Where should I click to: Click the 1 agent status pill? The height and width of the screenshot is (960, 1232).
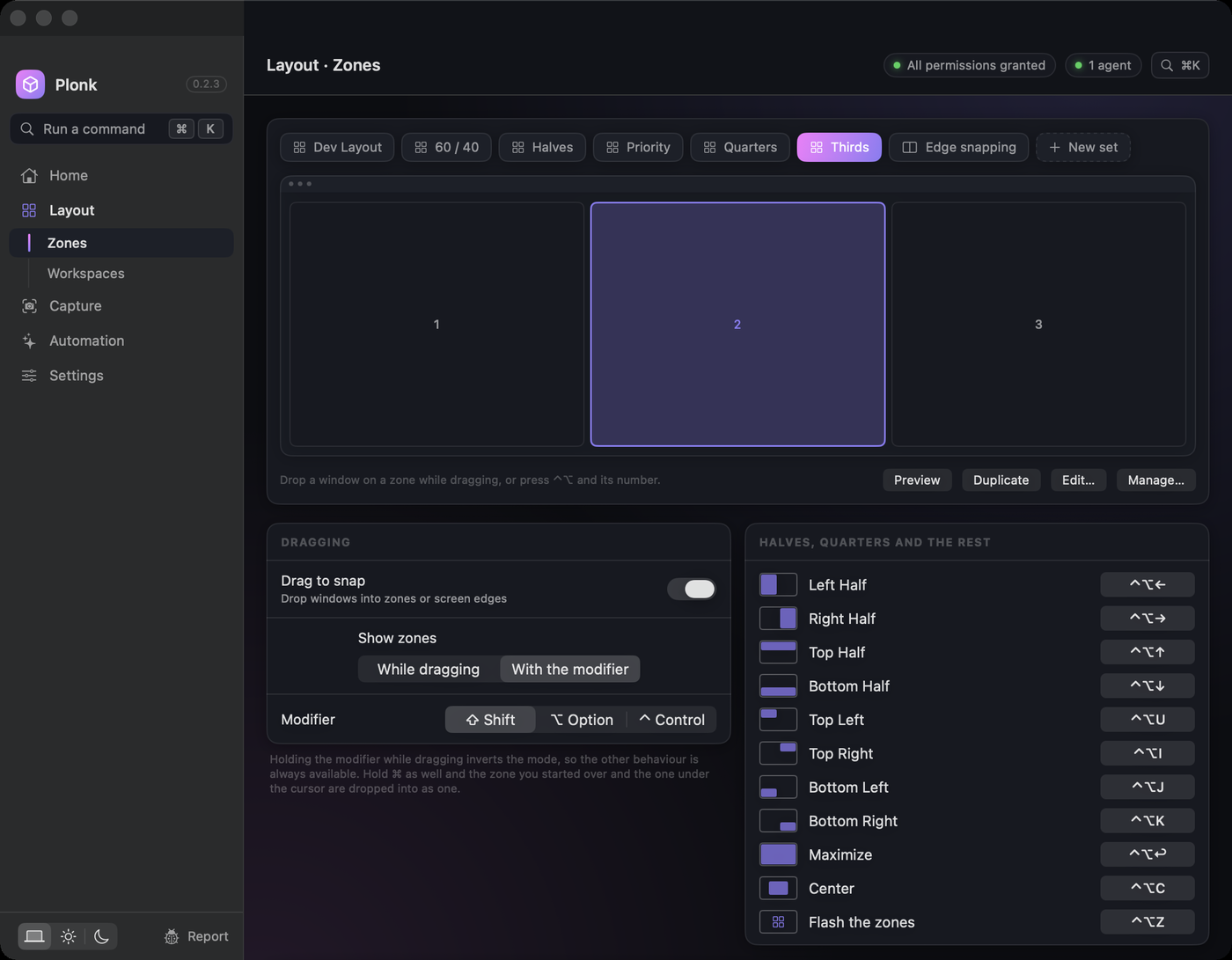coord(1103,65)
